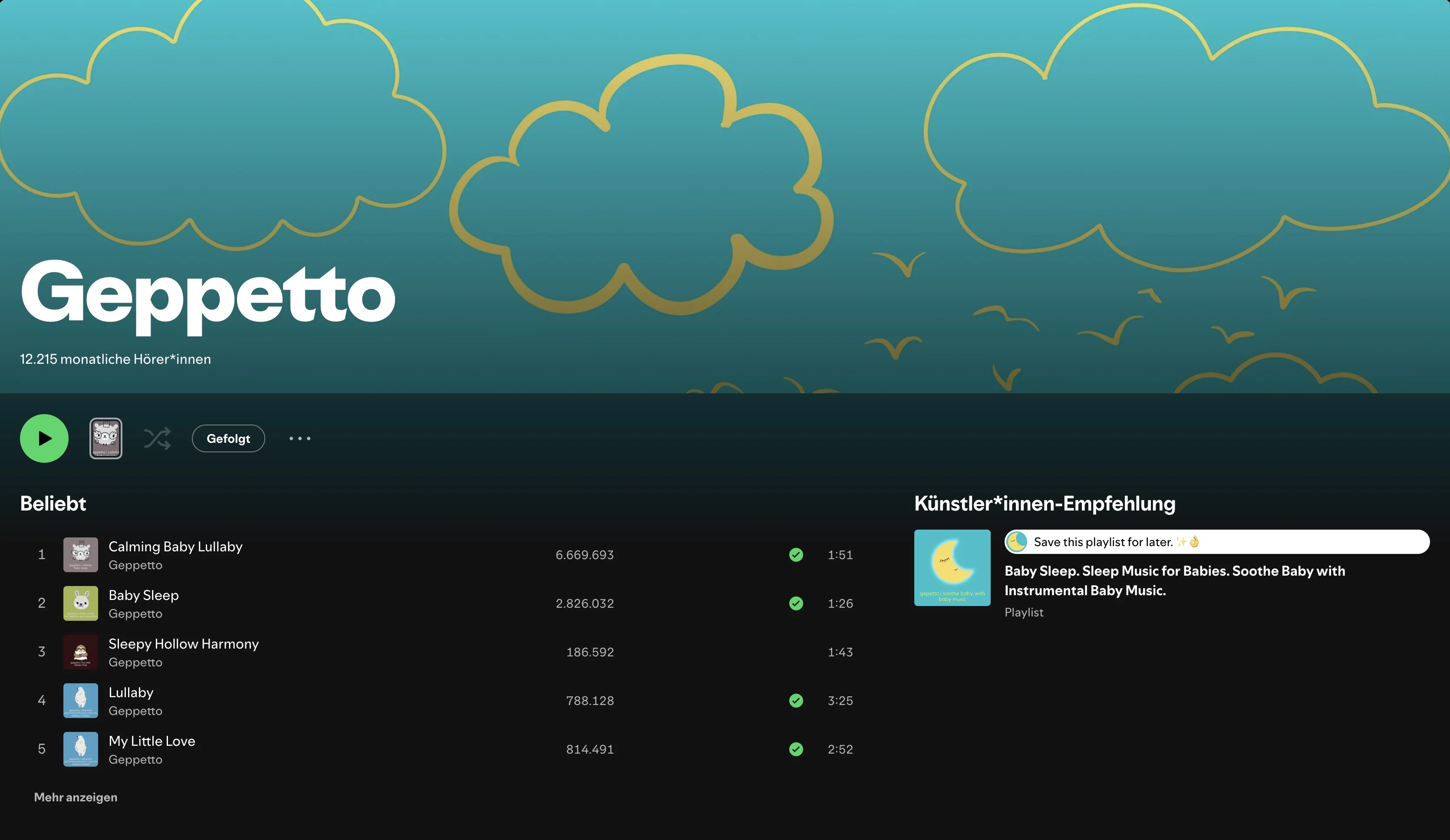This screenshot has height=840, width=1450.
Task: Open the Baby Sleep track title
Action: tap(144, 595)
